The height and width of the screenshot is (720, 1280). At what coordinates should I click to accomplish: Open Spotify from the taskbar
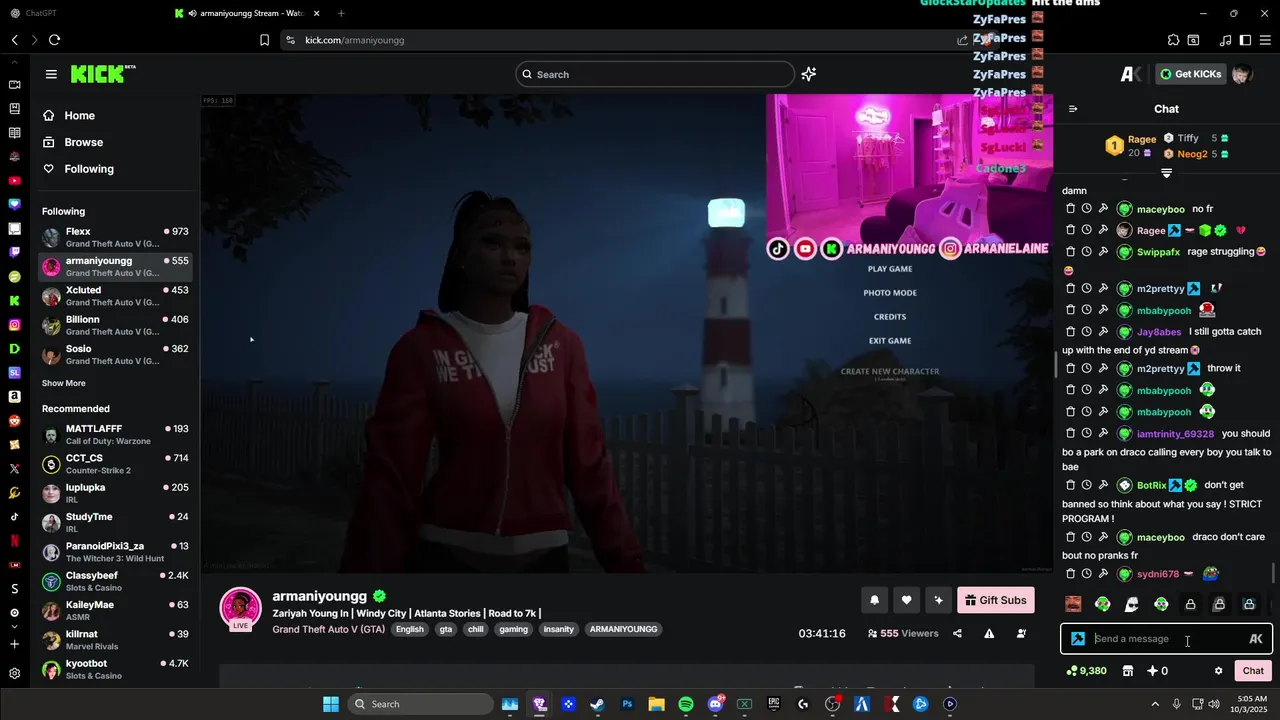[686, 704]
